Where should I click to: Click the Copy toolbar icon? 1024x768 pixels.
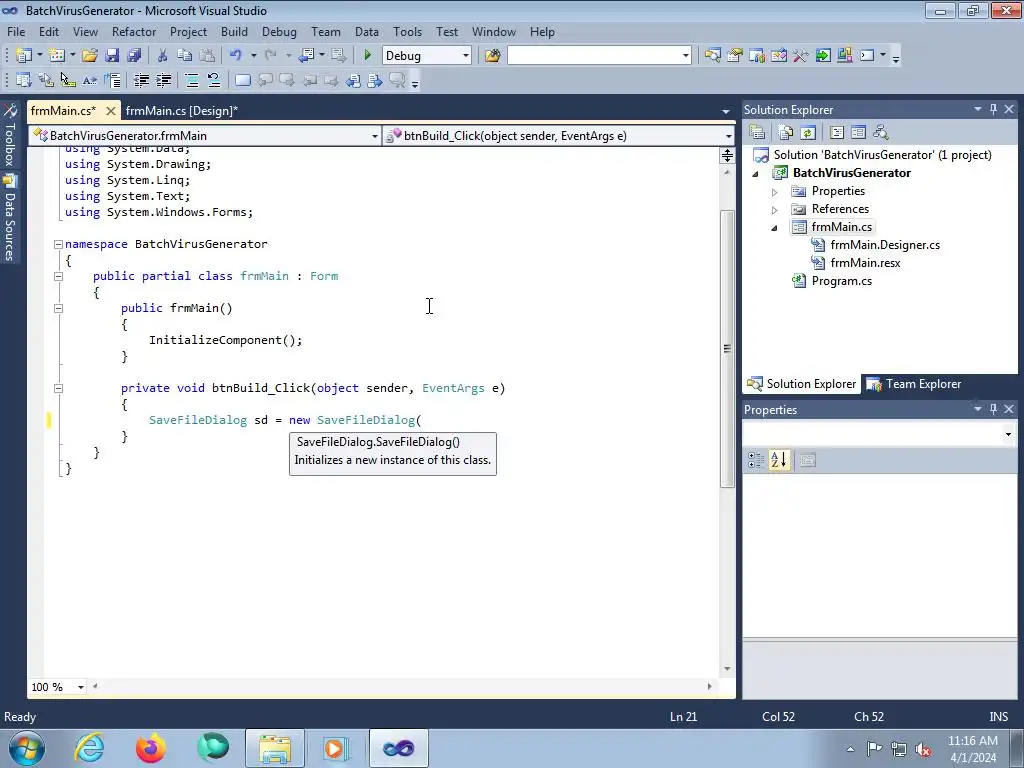point(185,56)
